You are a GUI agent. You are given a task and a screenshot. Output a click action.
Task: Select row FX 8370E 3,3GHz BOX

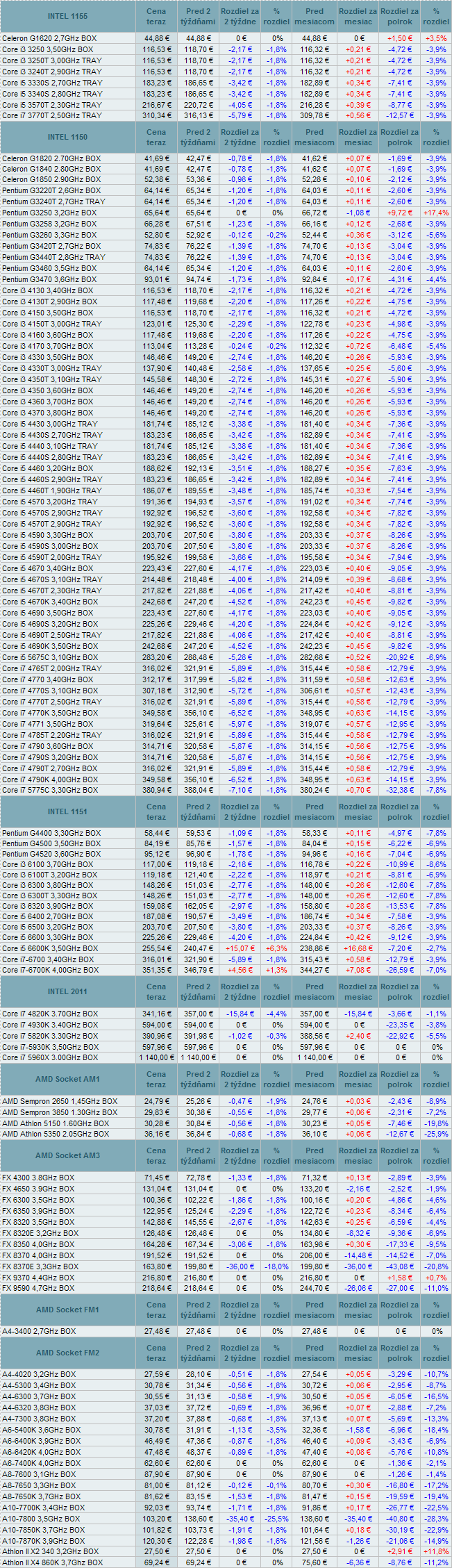point(226,1266)
